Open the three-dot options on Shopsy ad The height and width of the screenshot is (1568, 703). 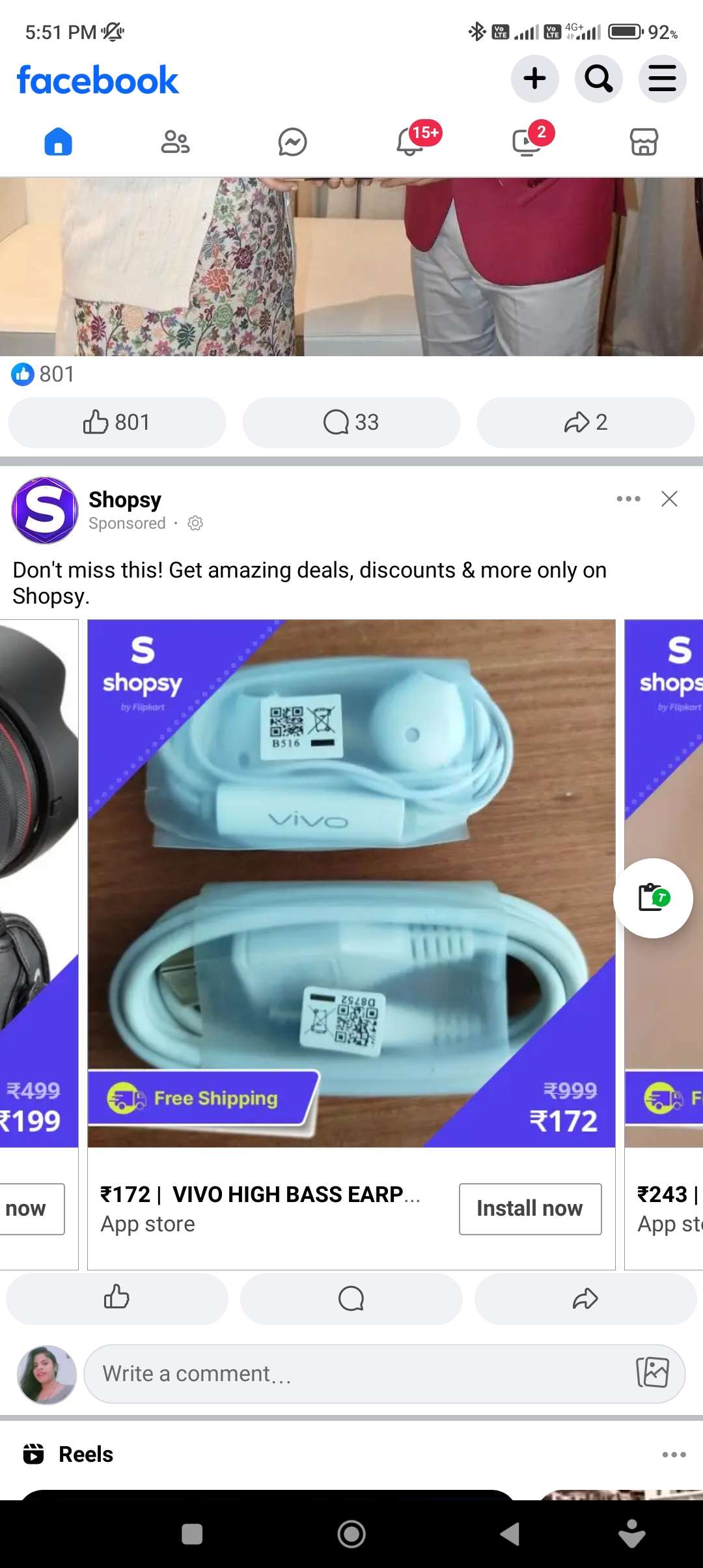coord(628,499)
